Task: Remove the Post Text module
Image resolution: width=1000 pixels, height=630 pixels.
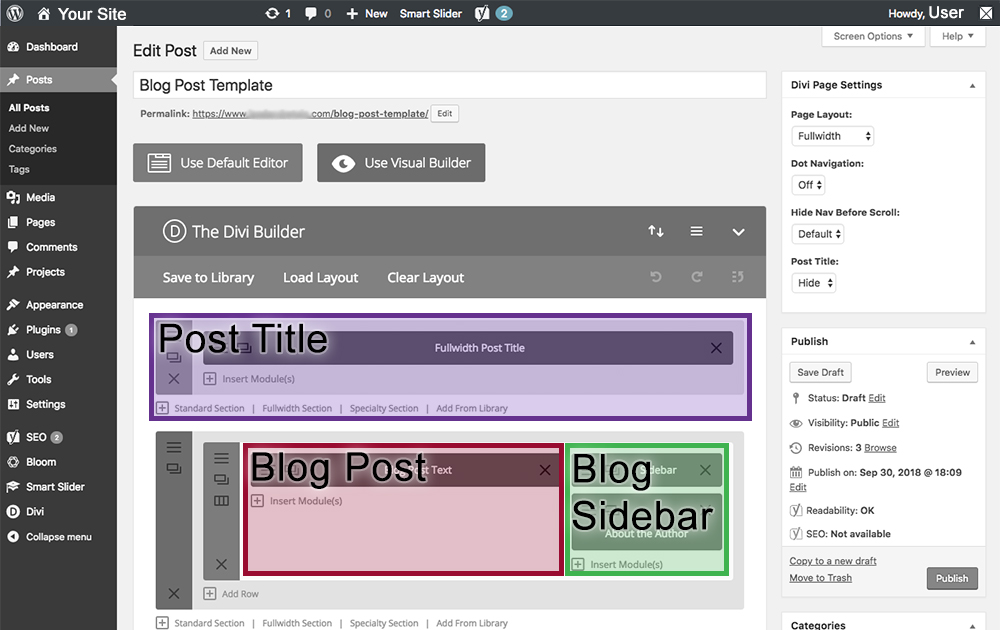Action: [x=545, y=470]
